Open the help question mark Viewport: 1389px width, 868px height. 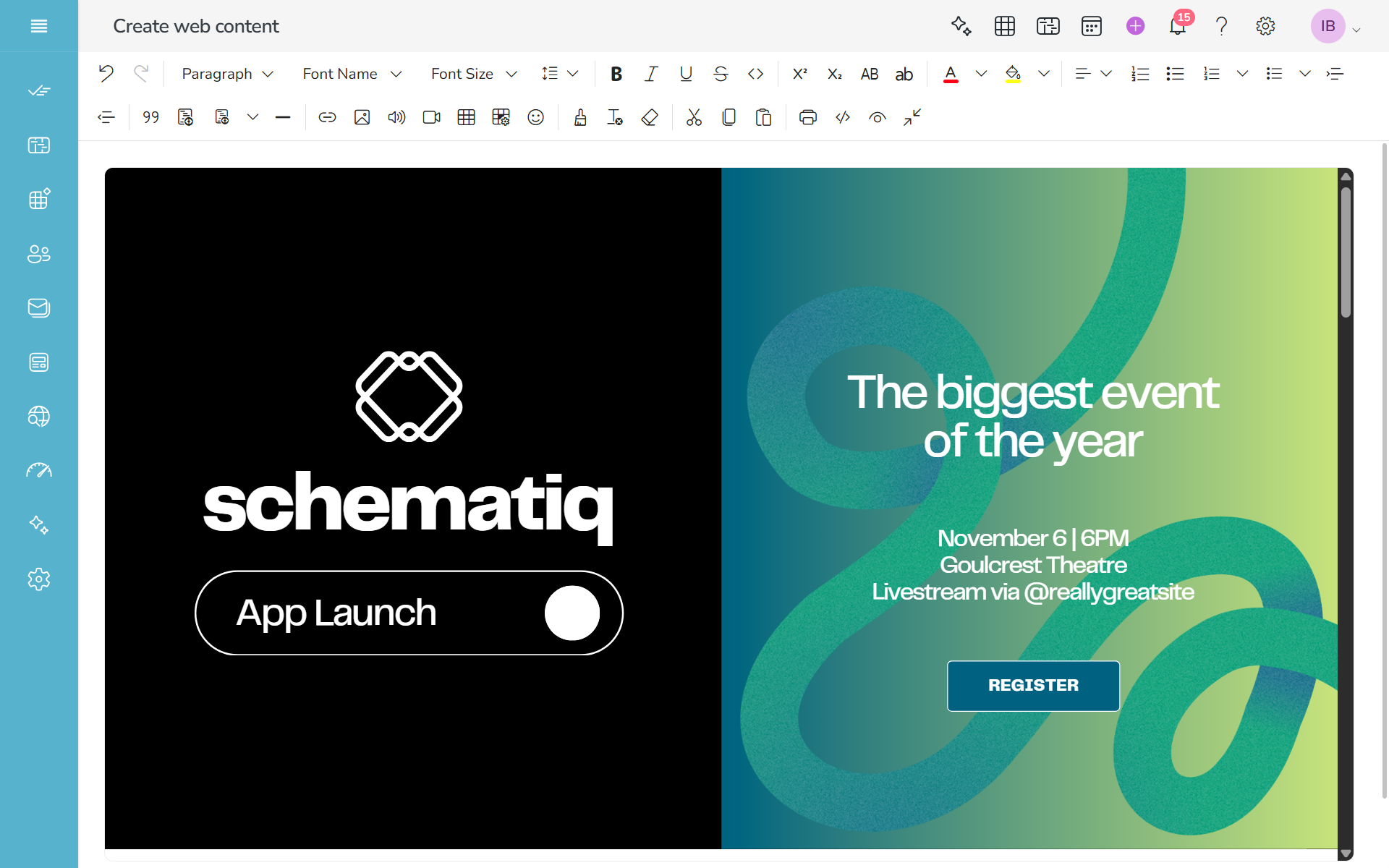click(x=1222, y=26)
